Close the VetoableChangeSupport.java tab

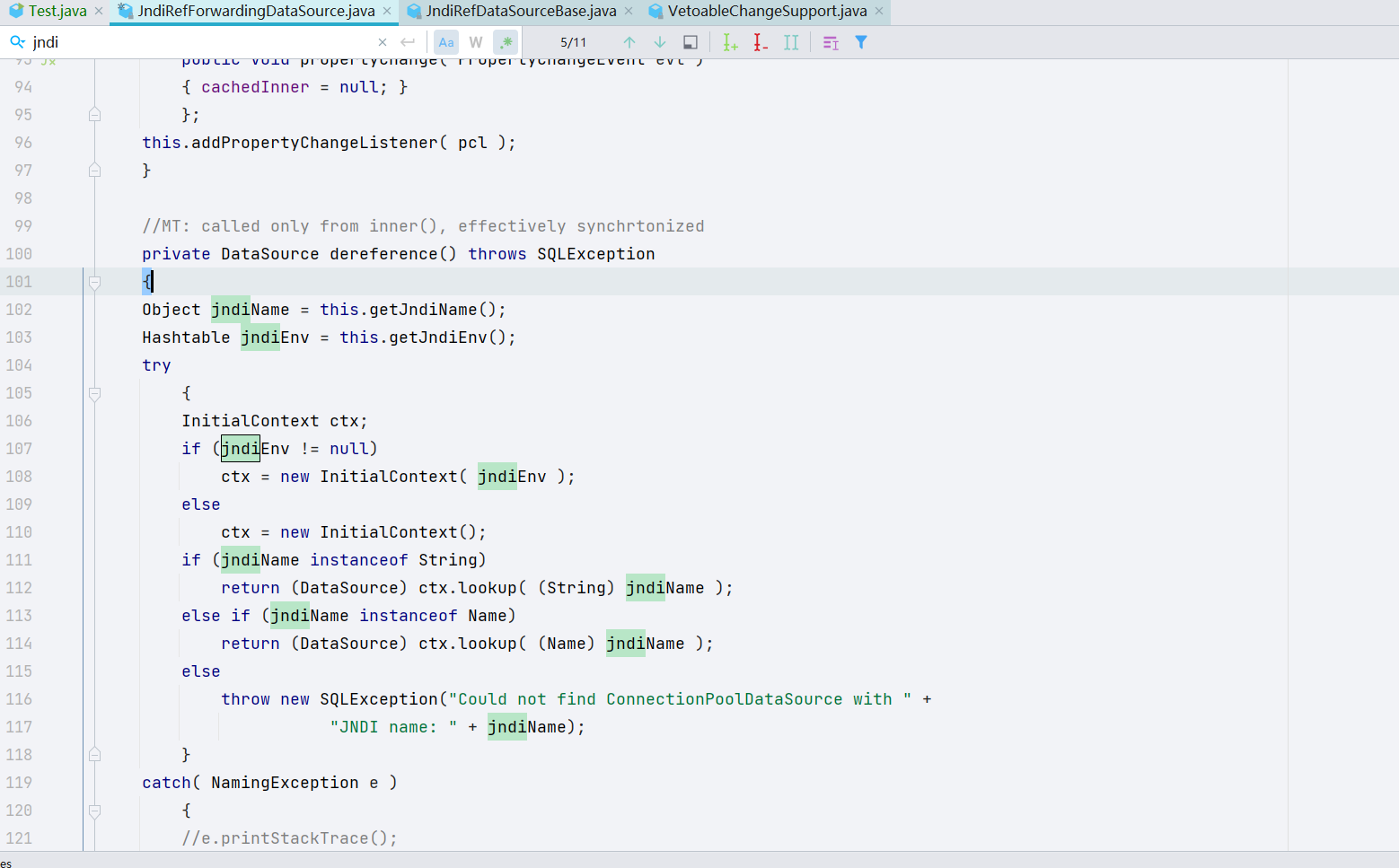tap(879, 11)
